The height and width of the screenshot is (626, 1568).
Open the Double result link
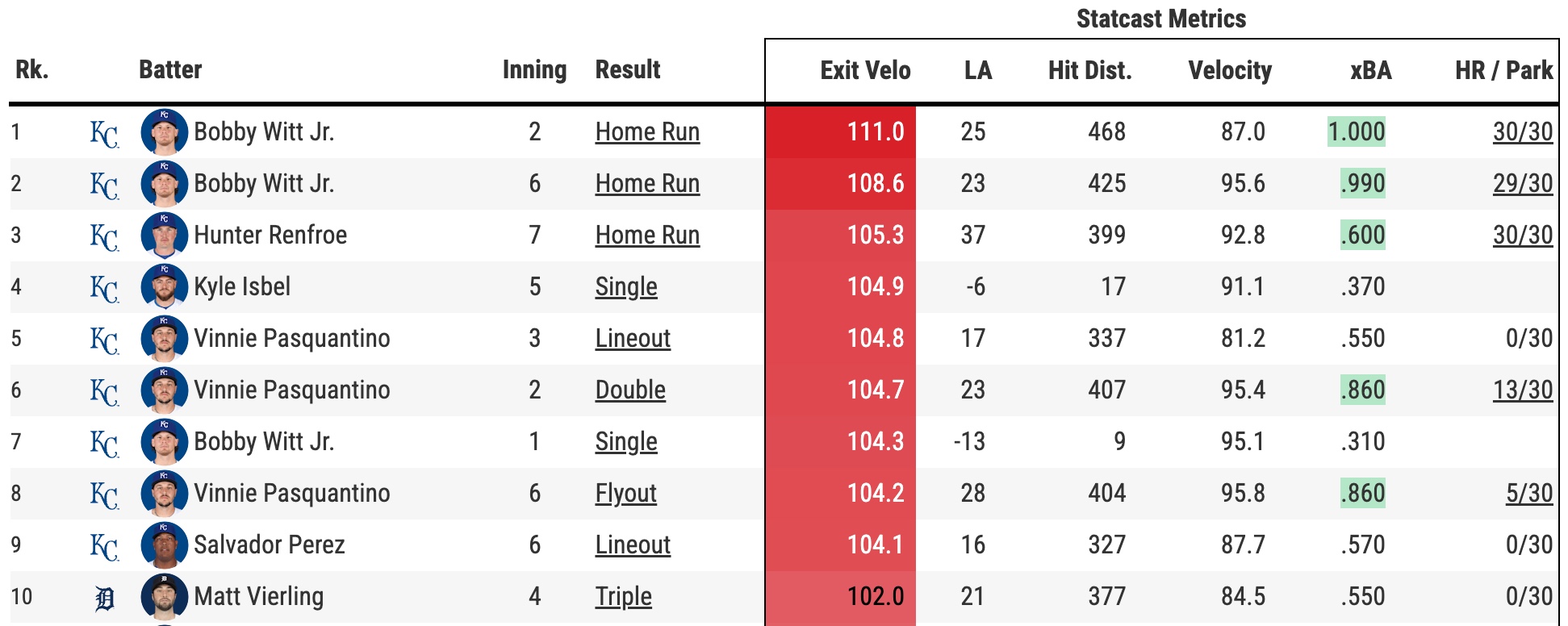pyautogui.click(x=630, y=390)
